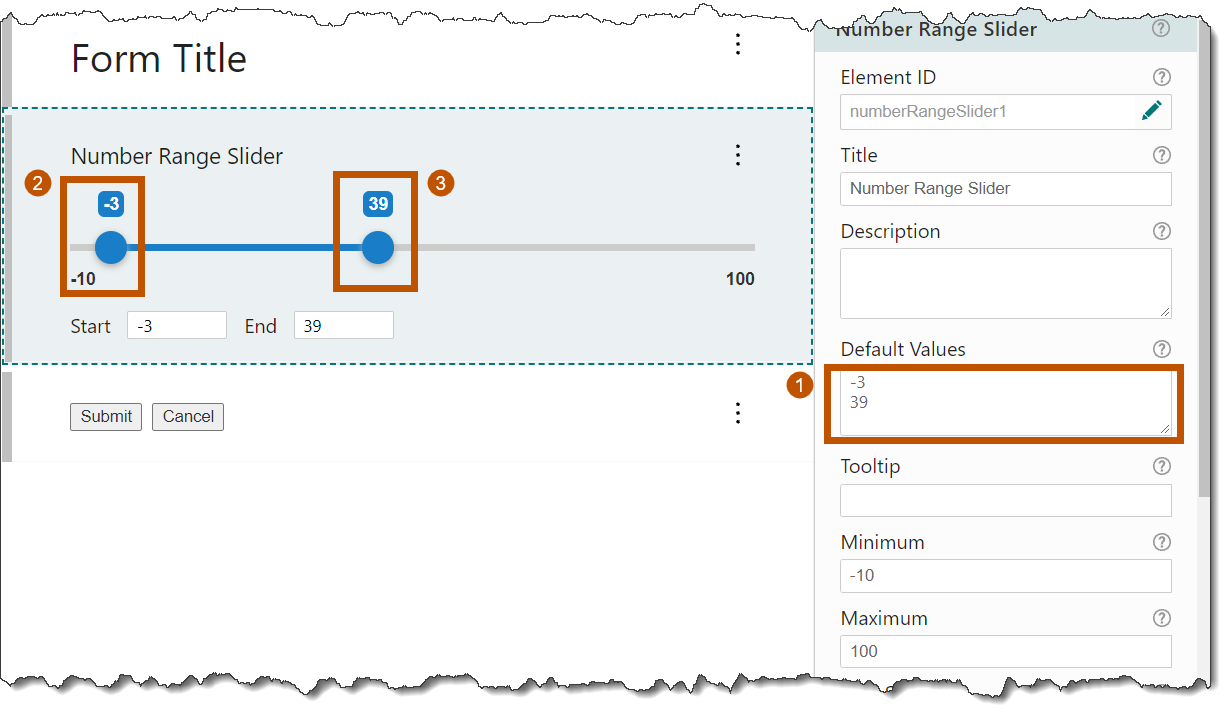Viewport: 1227px width, 718px height.
Task: Click the help icon next to Title
Action: click(x=1162, y=155)
